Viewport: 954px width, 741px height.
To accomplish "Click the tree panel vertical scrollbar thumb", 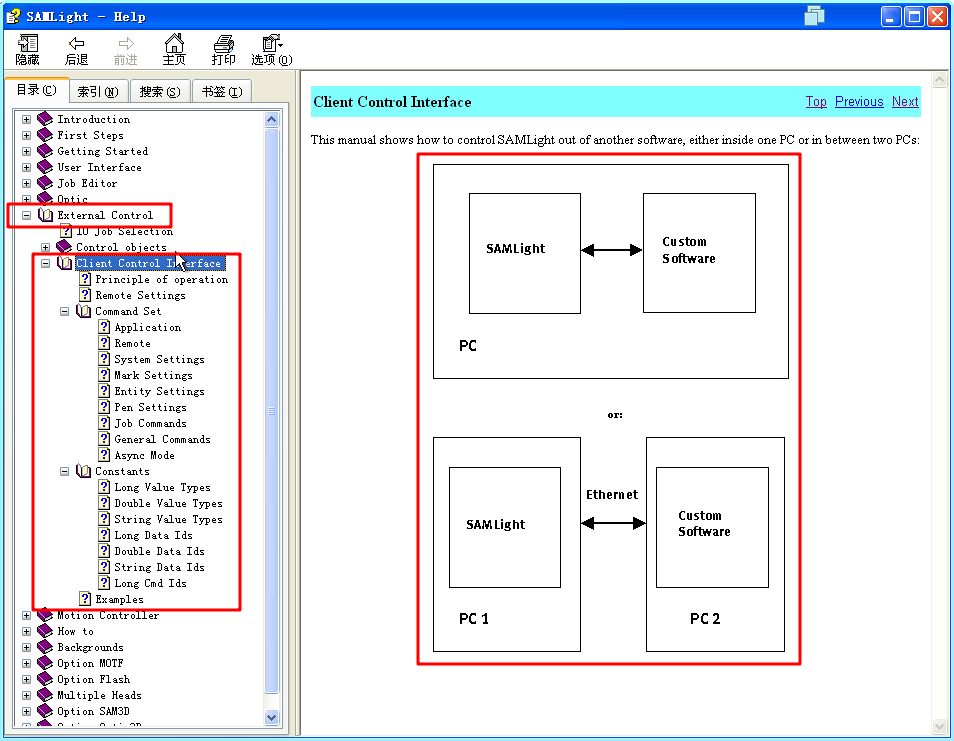I will (271, 411).
